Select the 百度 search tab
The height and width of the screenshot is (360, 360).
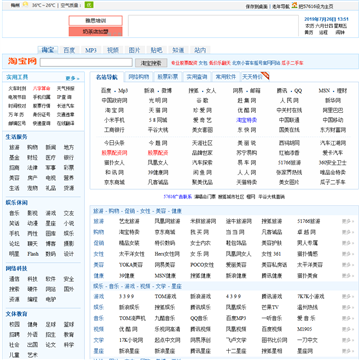coord(69,50)
